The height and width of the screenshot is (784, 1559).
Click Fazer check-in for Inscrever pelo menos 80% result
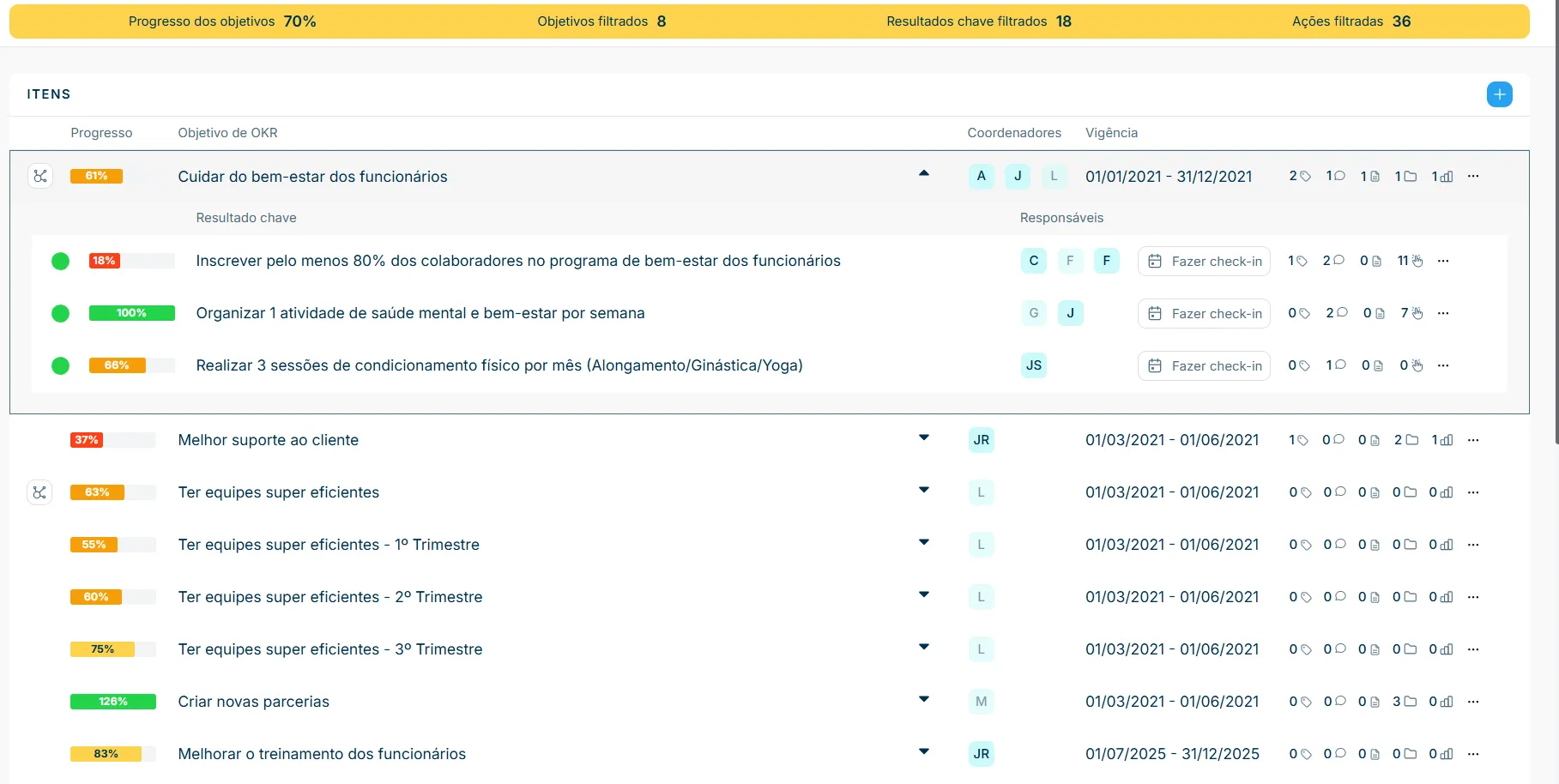point(1204,261)
